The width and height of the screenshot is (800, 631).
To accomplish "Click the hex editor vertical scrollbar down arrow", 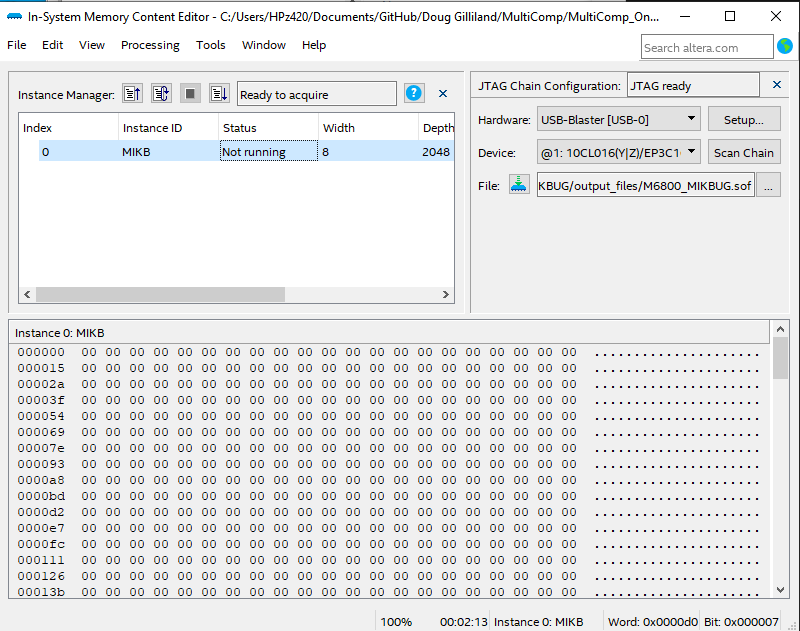I will pos(780,590).
